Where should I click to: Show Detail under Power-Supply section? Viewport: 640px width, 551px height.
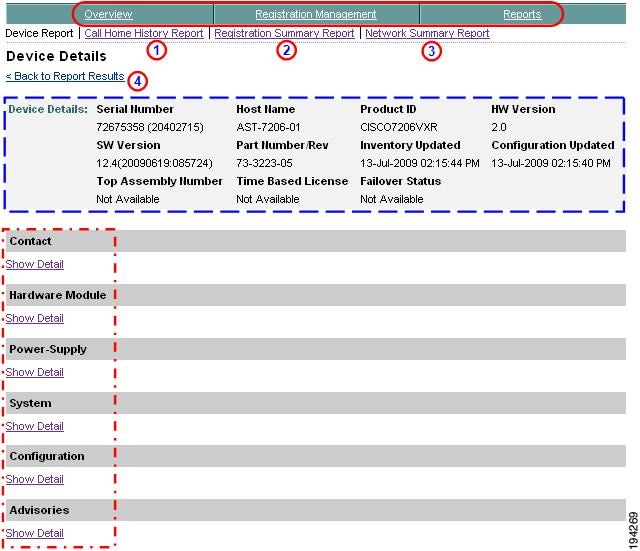pyautogui.click(x=35, y=372)
